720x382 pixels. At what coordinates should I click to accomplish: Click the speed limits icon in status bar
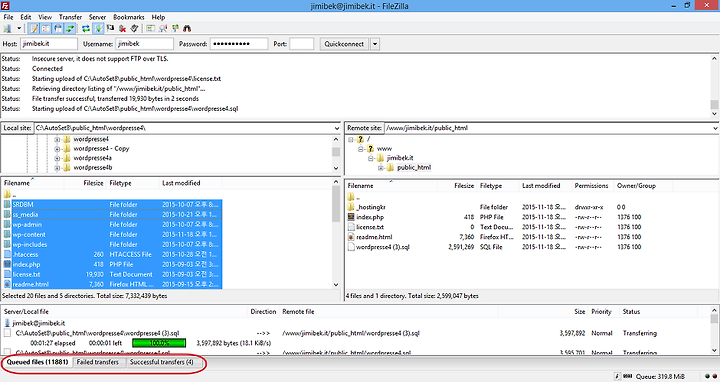pyautogui.click(x=627, y=376)
